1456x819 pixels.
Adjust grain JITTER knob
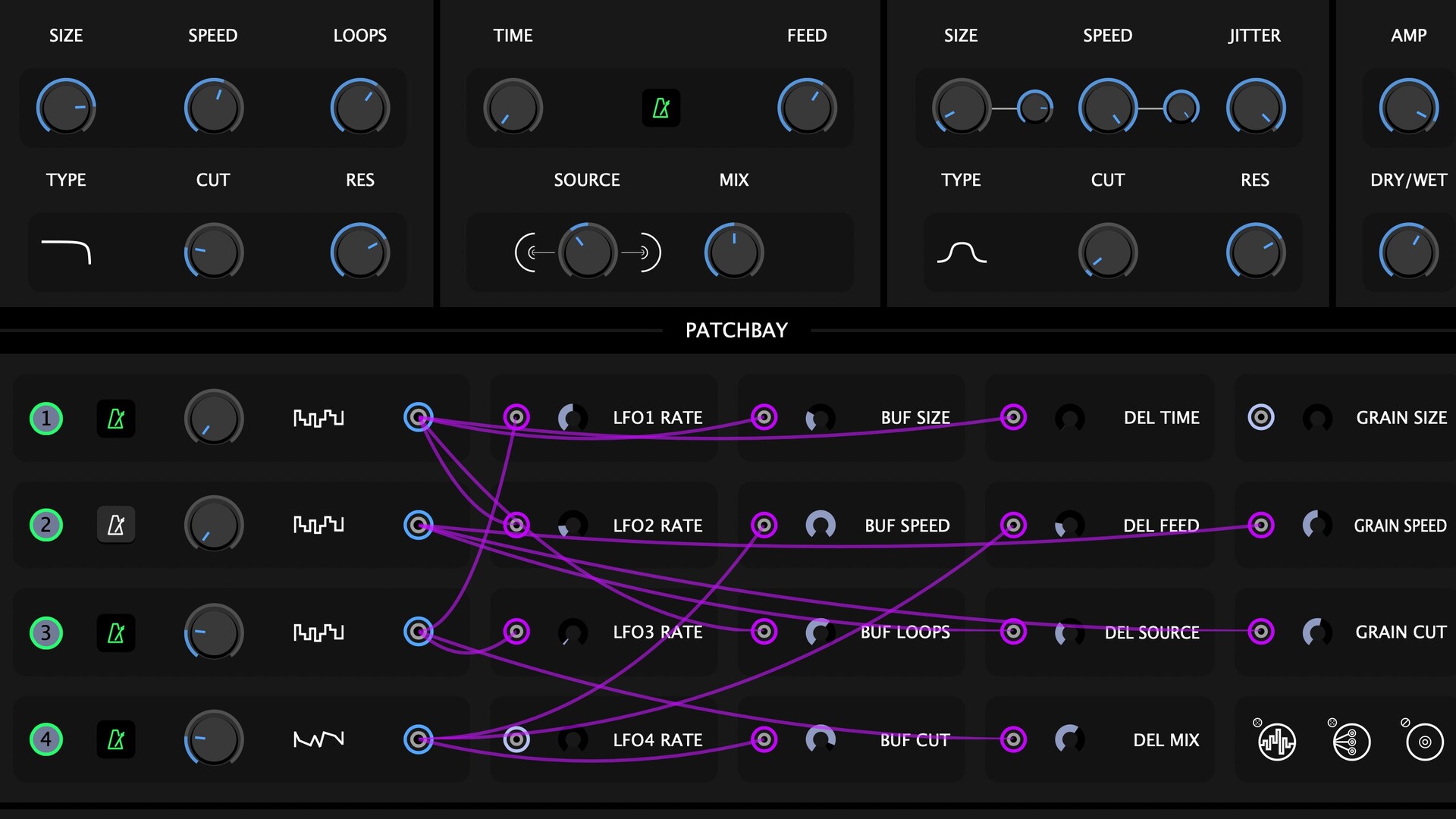[x=1255, y=108]
